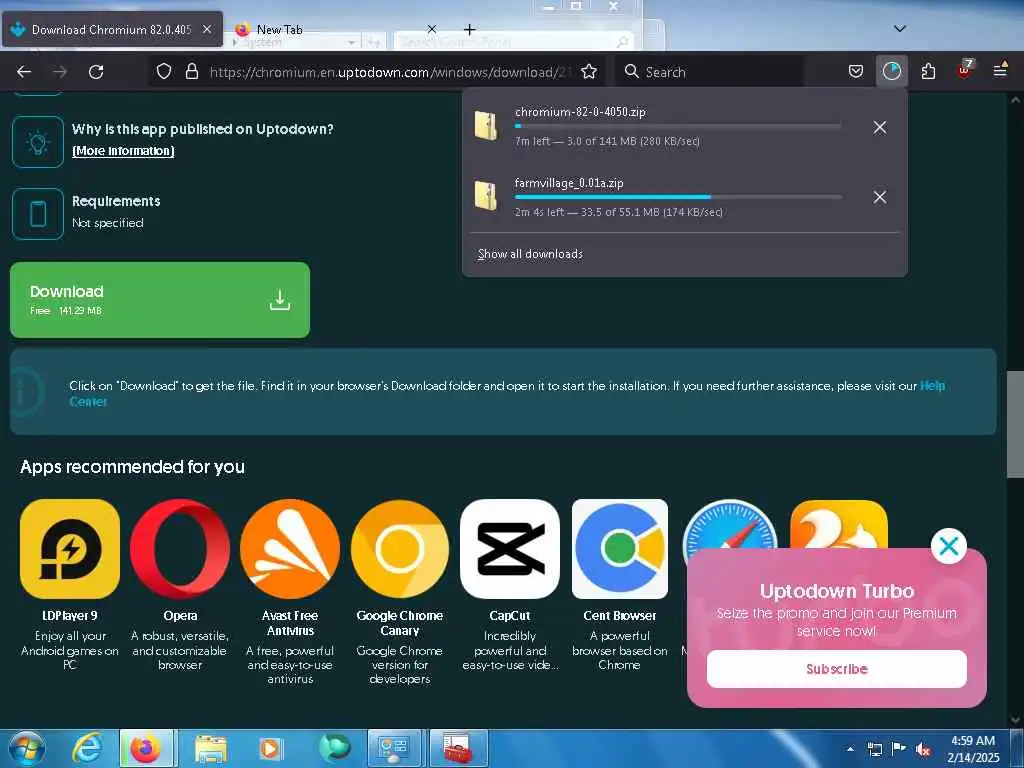Viewport: 1024px width, 768px height.
Task: Open the uBlock Origin extension icon
Action: pyautogui.click(x=965, y=70)
